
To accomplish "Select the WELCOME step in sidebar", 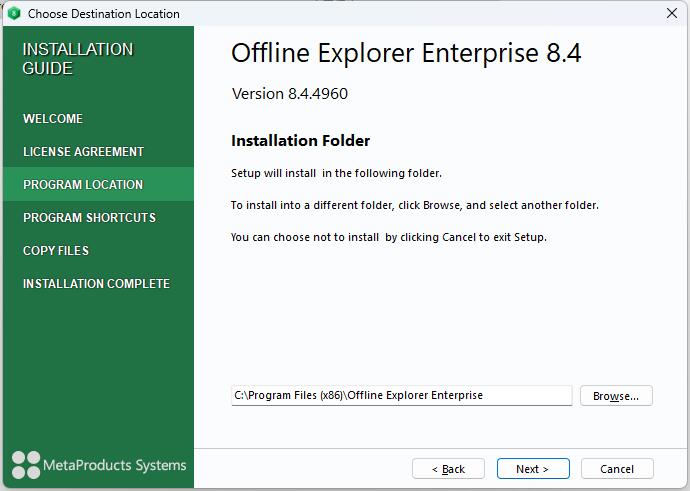I will [x=53, y=119].
